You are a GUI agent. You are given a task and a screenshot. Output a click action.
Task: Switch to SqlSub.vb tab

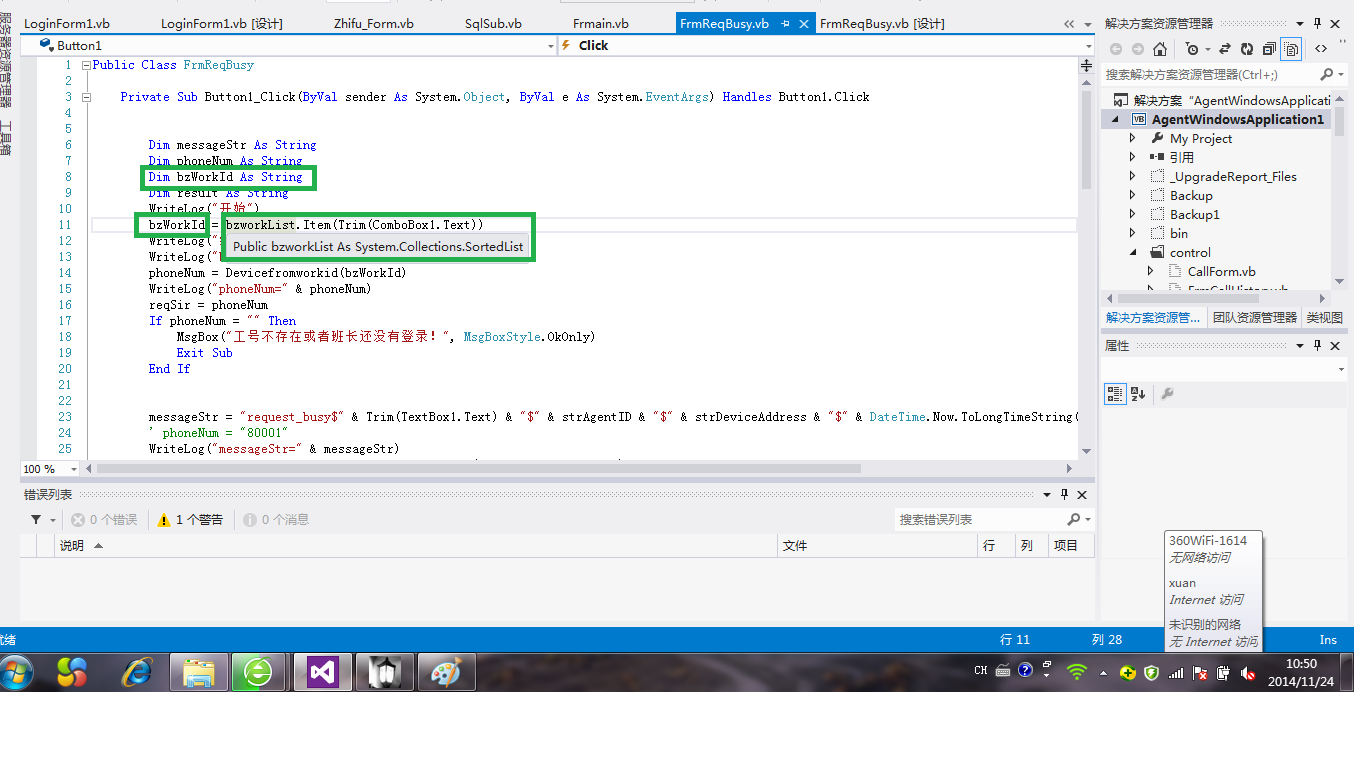pyautogui.click(x=493, y=24)
